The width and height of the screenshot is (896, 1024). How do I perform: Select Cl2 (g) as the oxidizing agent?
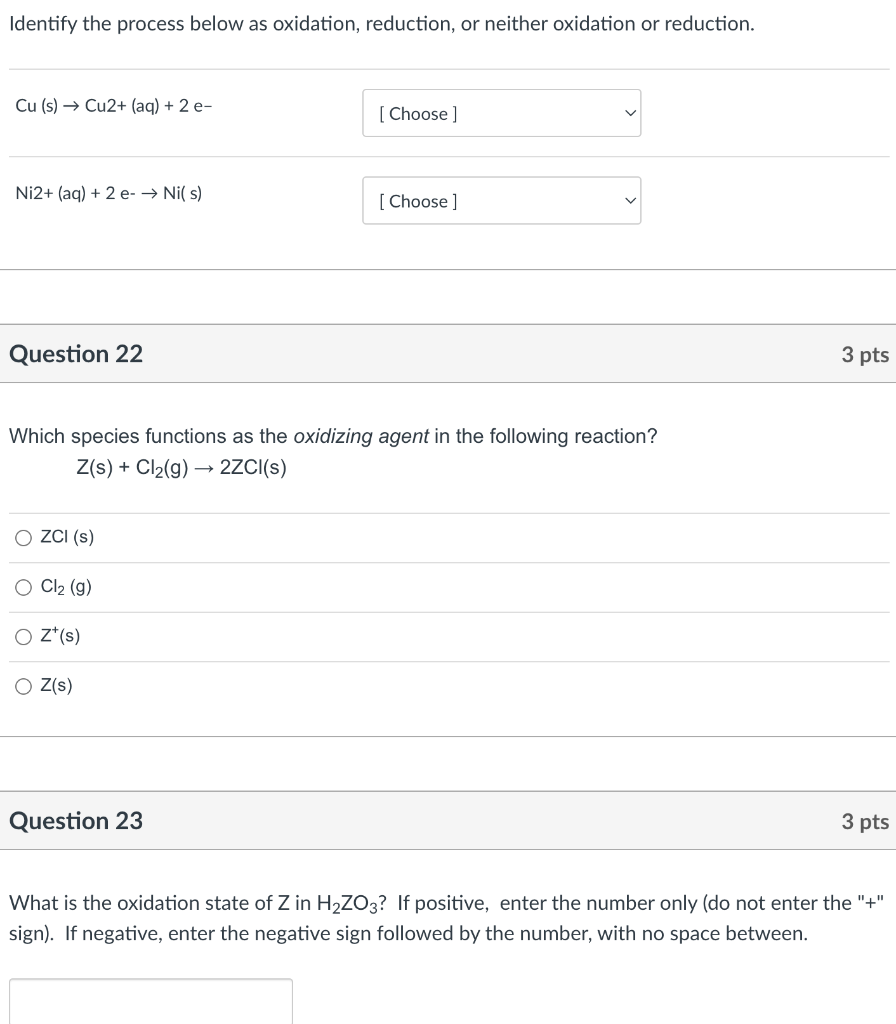[23, 587]
